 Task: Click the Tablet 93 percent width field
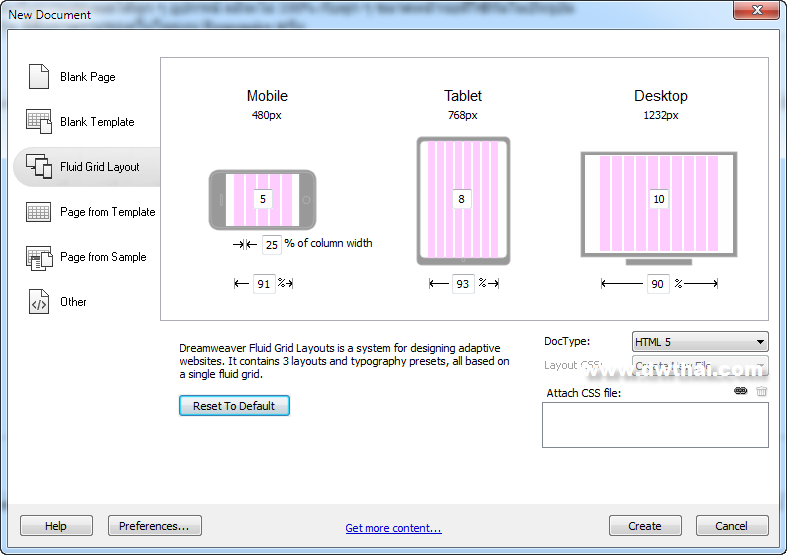click(463, 284)
